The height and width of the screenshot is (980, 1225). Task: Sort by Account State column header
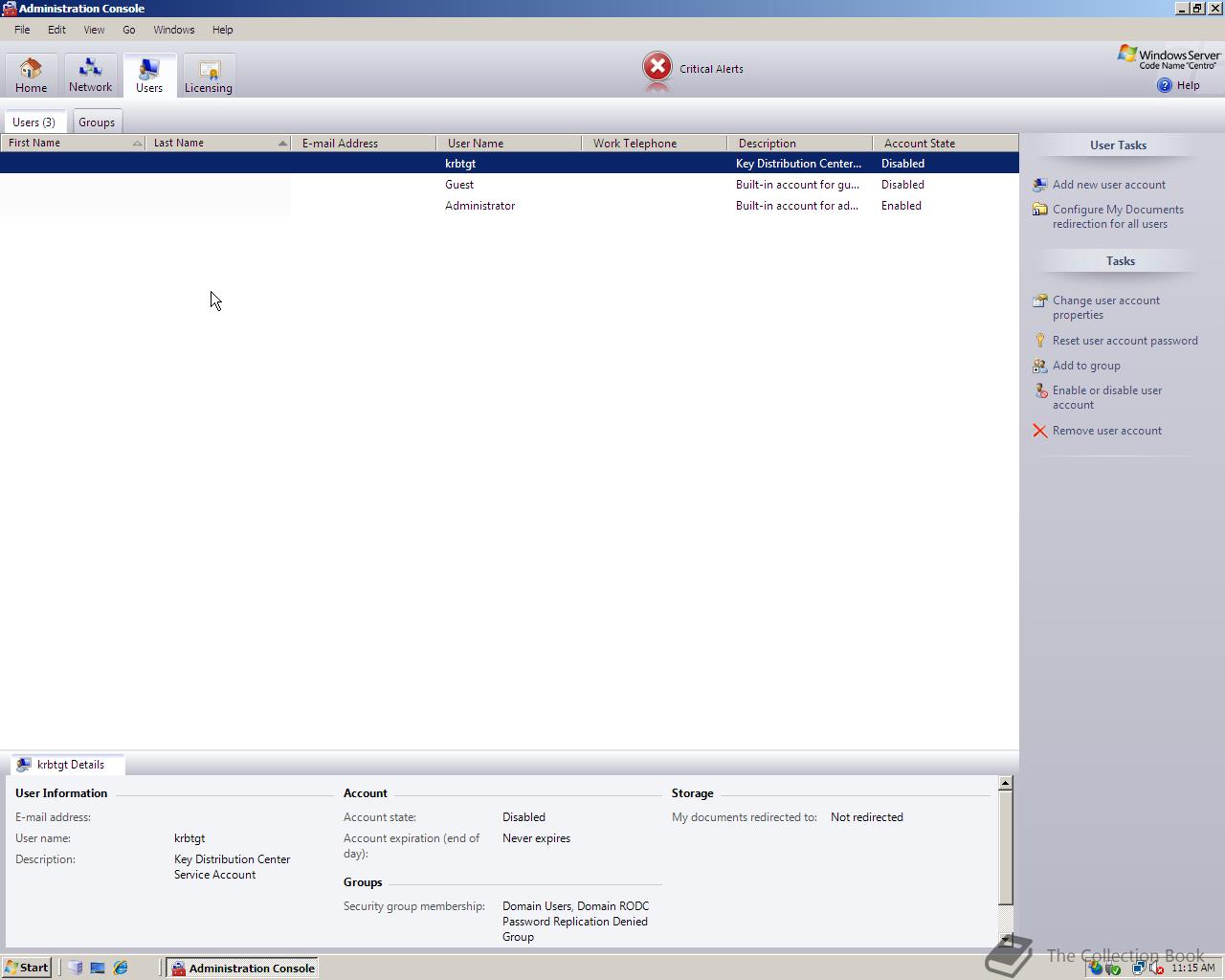(946, 143)
